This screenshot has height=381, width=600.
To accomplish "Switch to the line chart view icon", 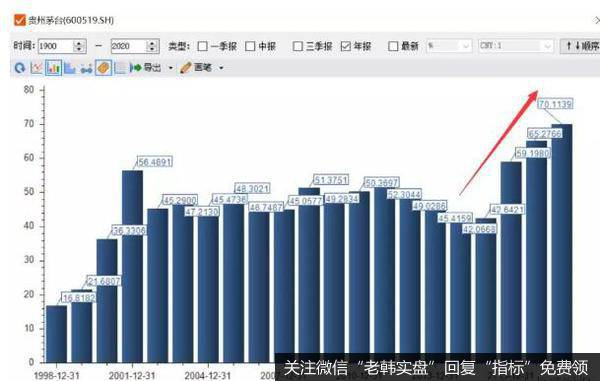I will click(x=36, y=68).
